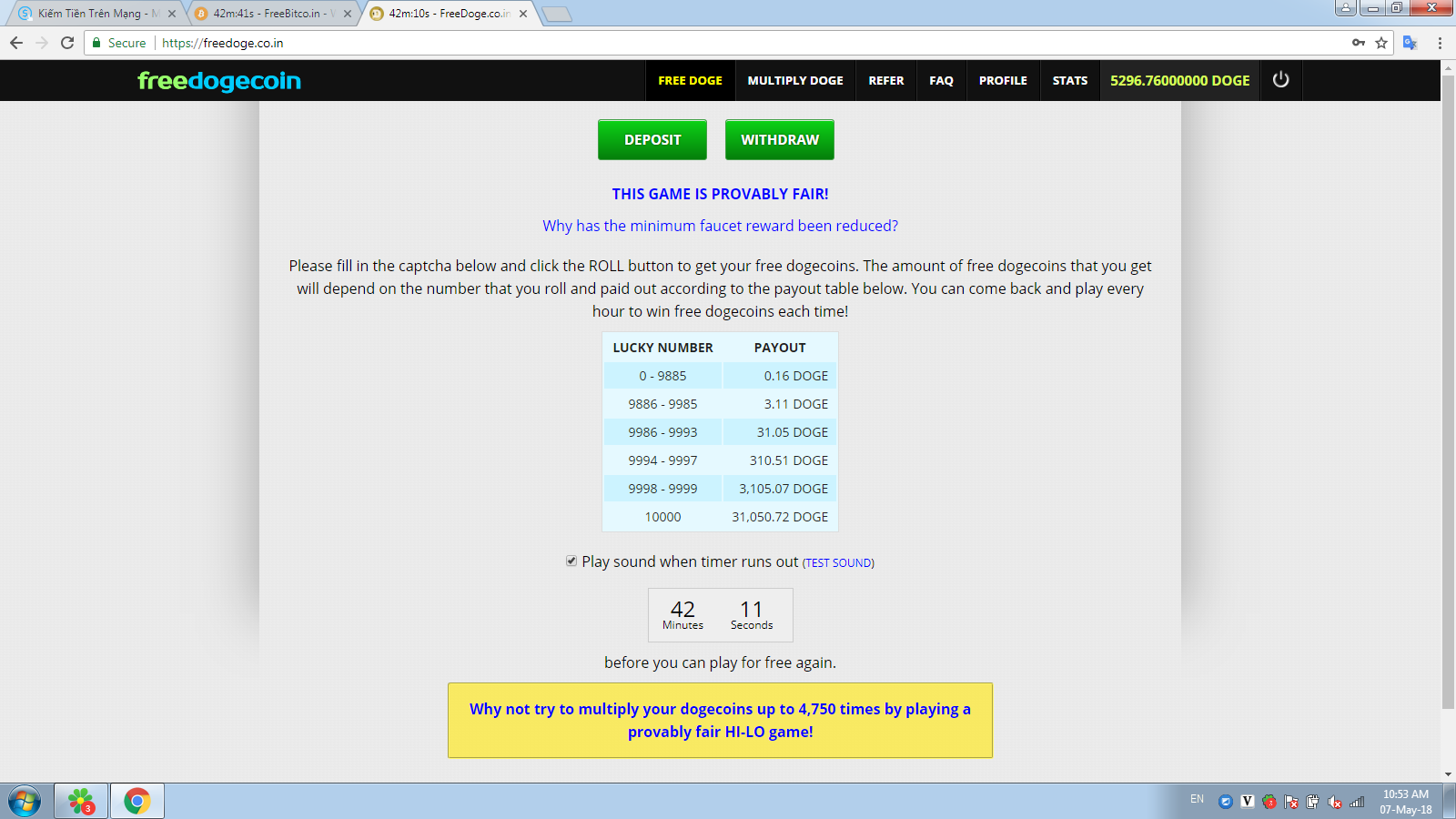The height and width of the screenshot is (819, 1456).
Task: Open the FAQ page
Action: 941,80
